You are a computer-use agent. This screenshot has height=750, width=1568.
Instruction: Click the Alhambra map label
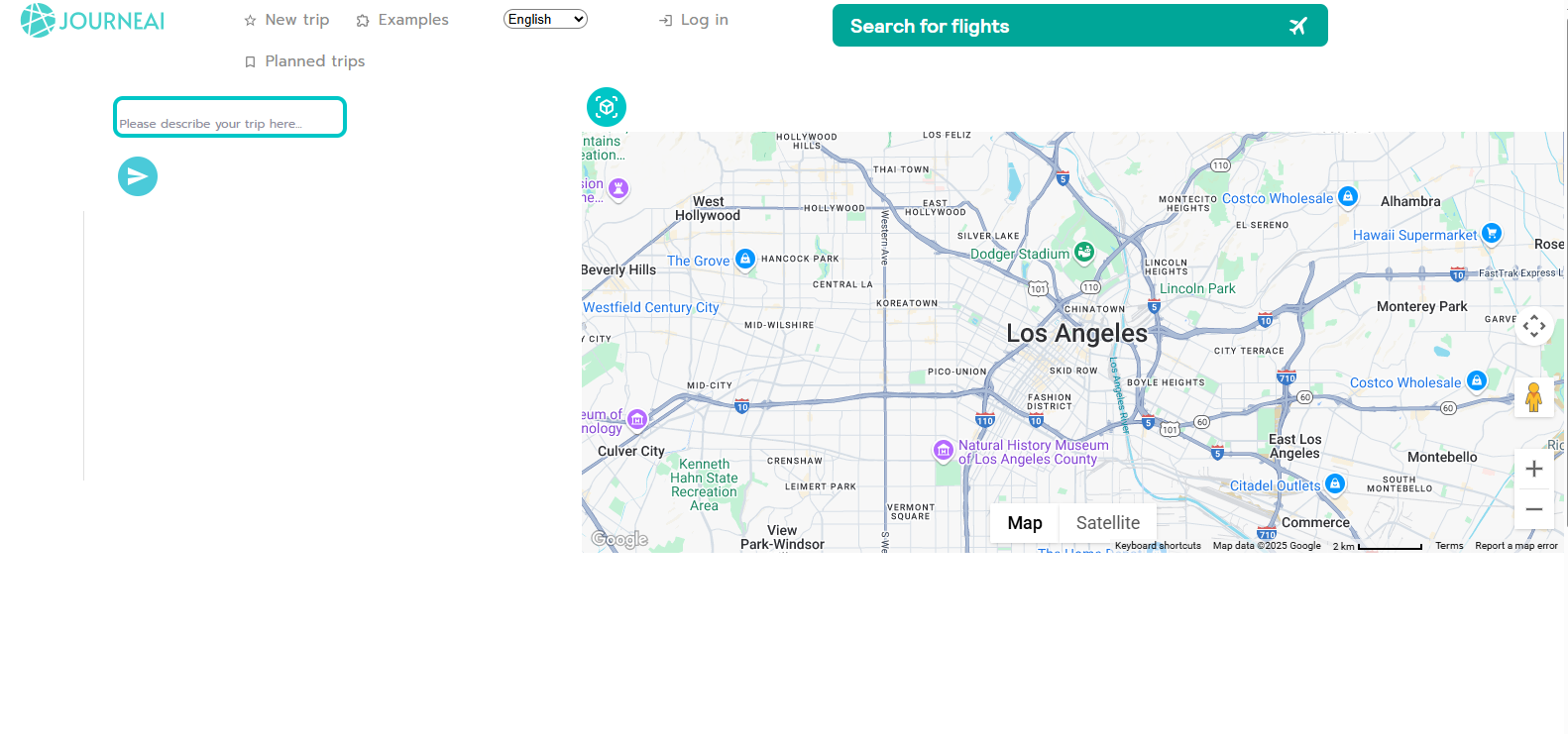click(x=1410, y=202)
